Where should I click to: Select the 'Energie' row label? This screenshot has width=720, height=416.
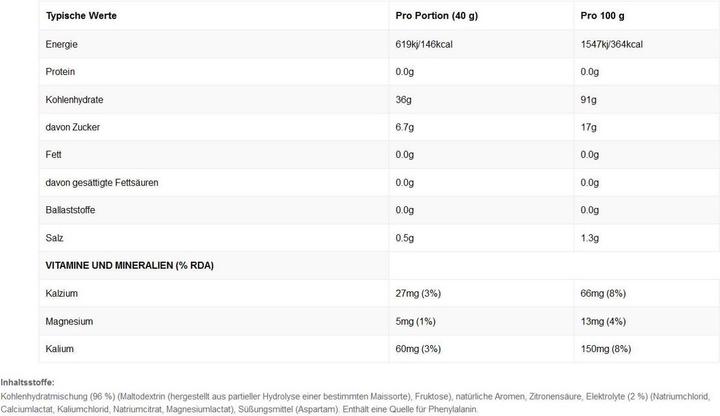(x=63, y=45)
